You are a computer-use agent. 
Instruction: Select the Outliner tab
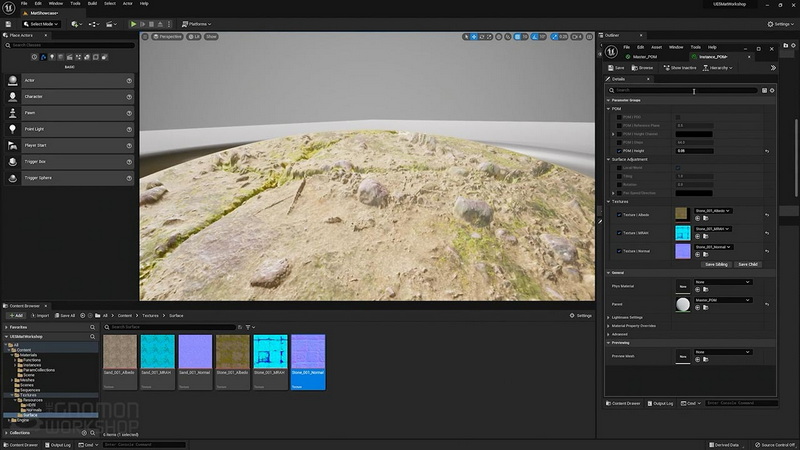(x=612, y=35)
